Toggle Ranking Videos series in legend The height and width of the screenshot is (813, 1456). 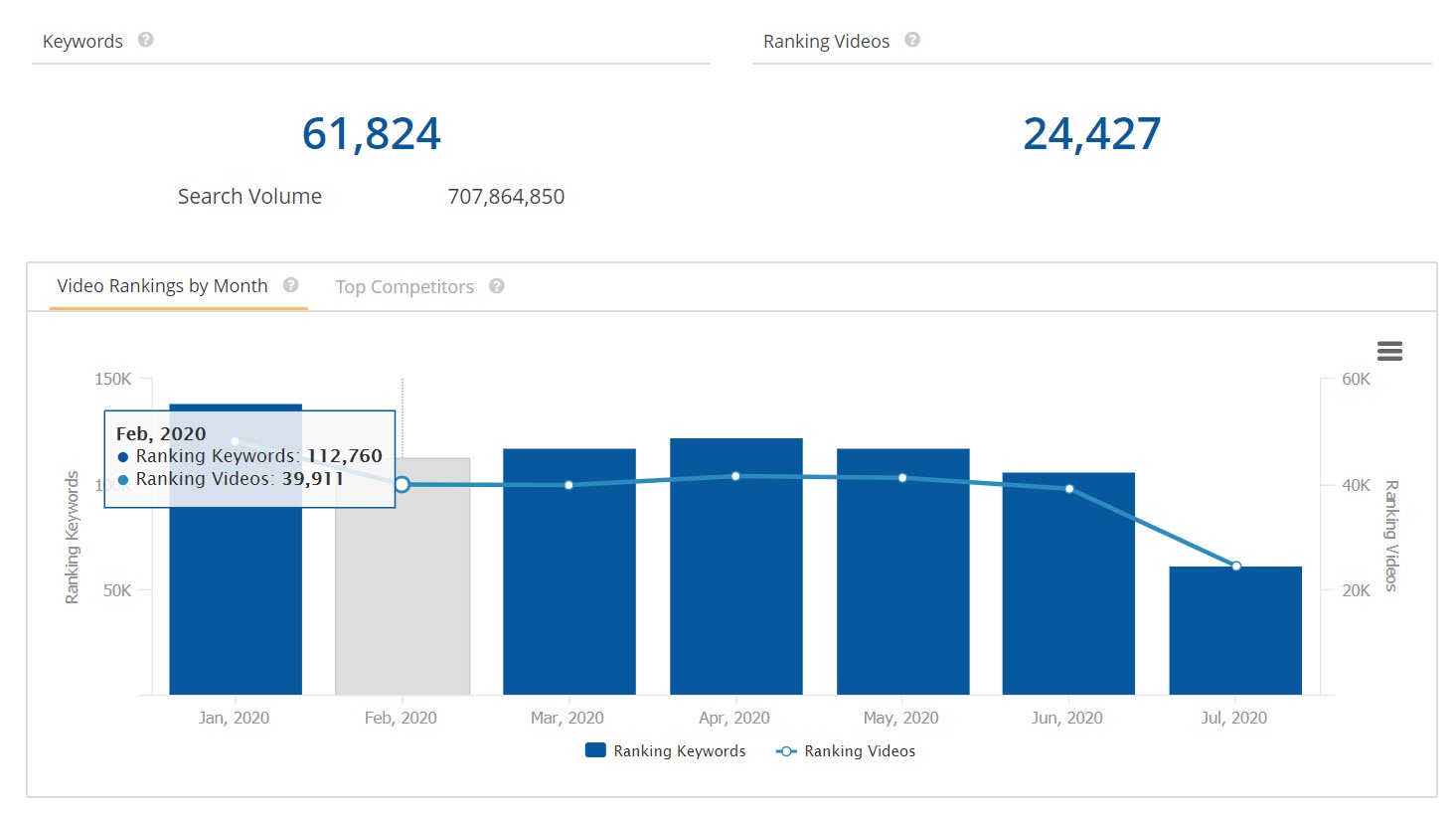coord(846,751)
